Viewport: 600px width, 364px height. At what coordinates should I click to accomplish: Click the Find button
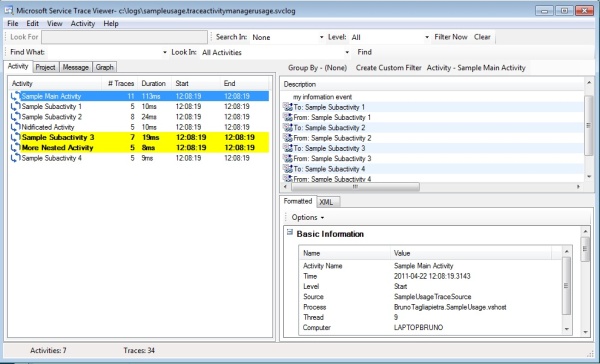pyautogui.click(x=364, y=52)
